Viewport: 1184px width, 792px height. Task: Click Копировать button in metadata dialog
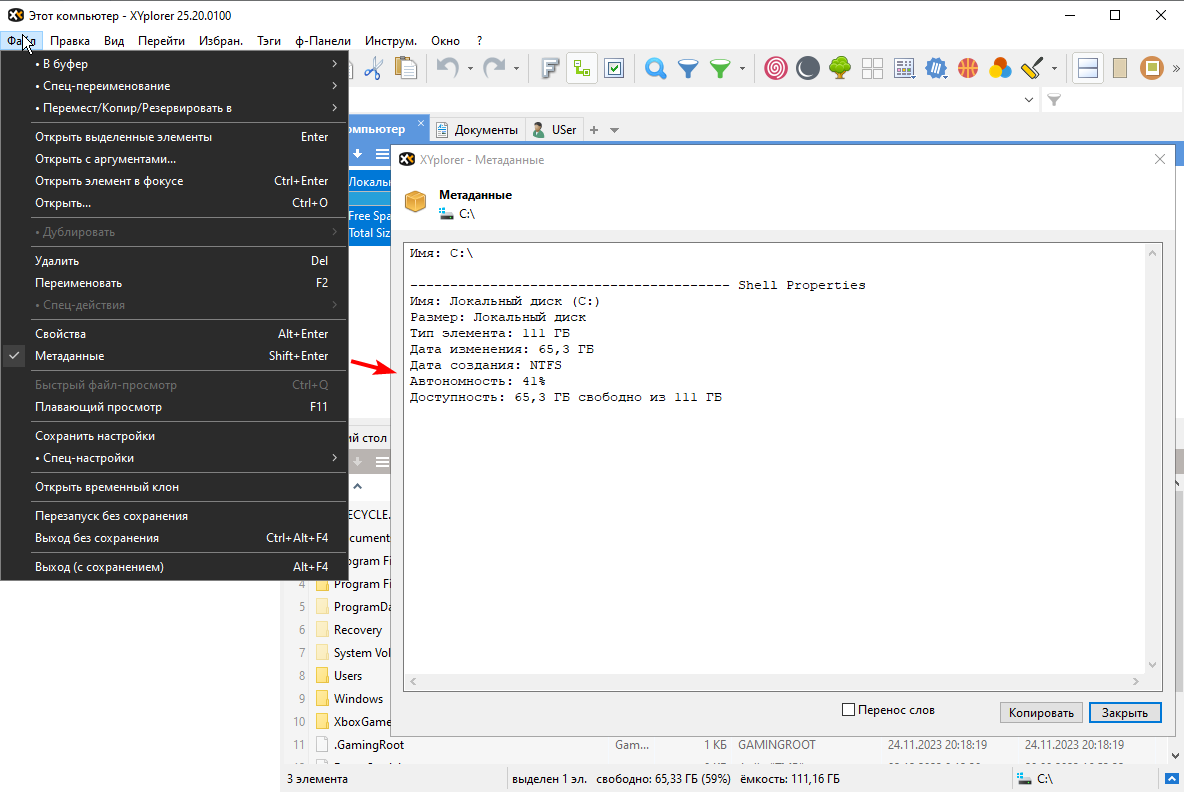pyautogui.click(x=1041, y=713)
